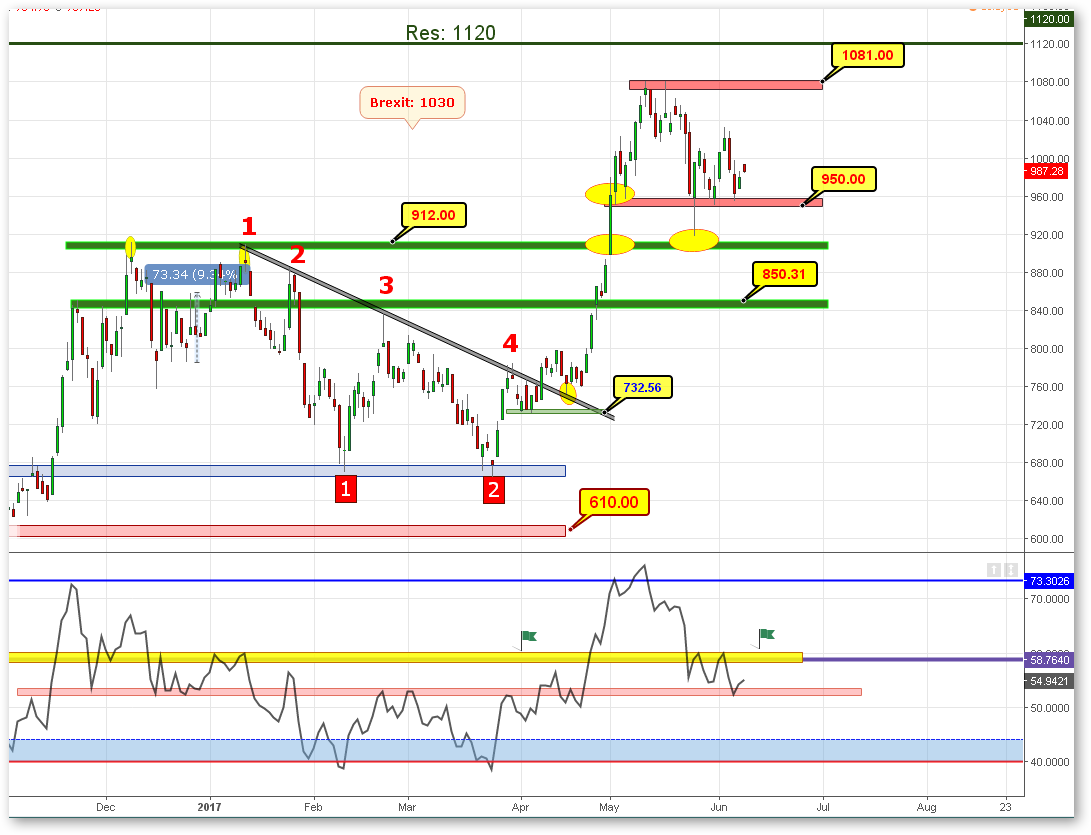
Task: Click the Aug label on time axis
Action: pyautogui.click(x=927, y=807)
